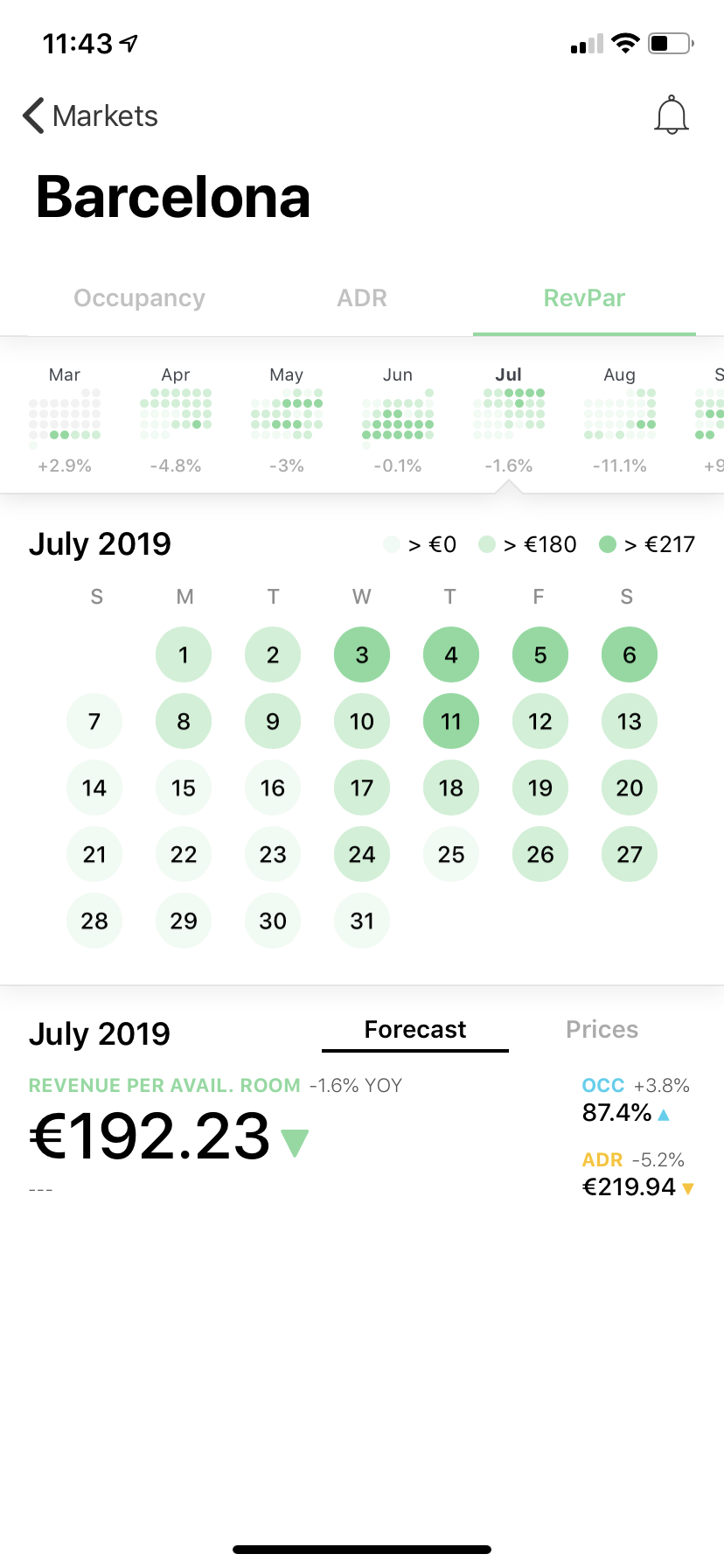Go back to Markets

click(x=91, y=115)
